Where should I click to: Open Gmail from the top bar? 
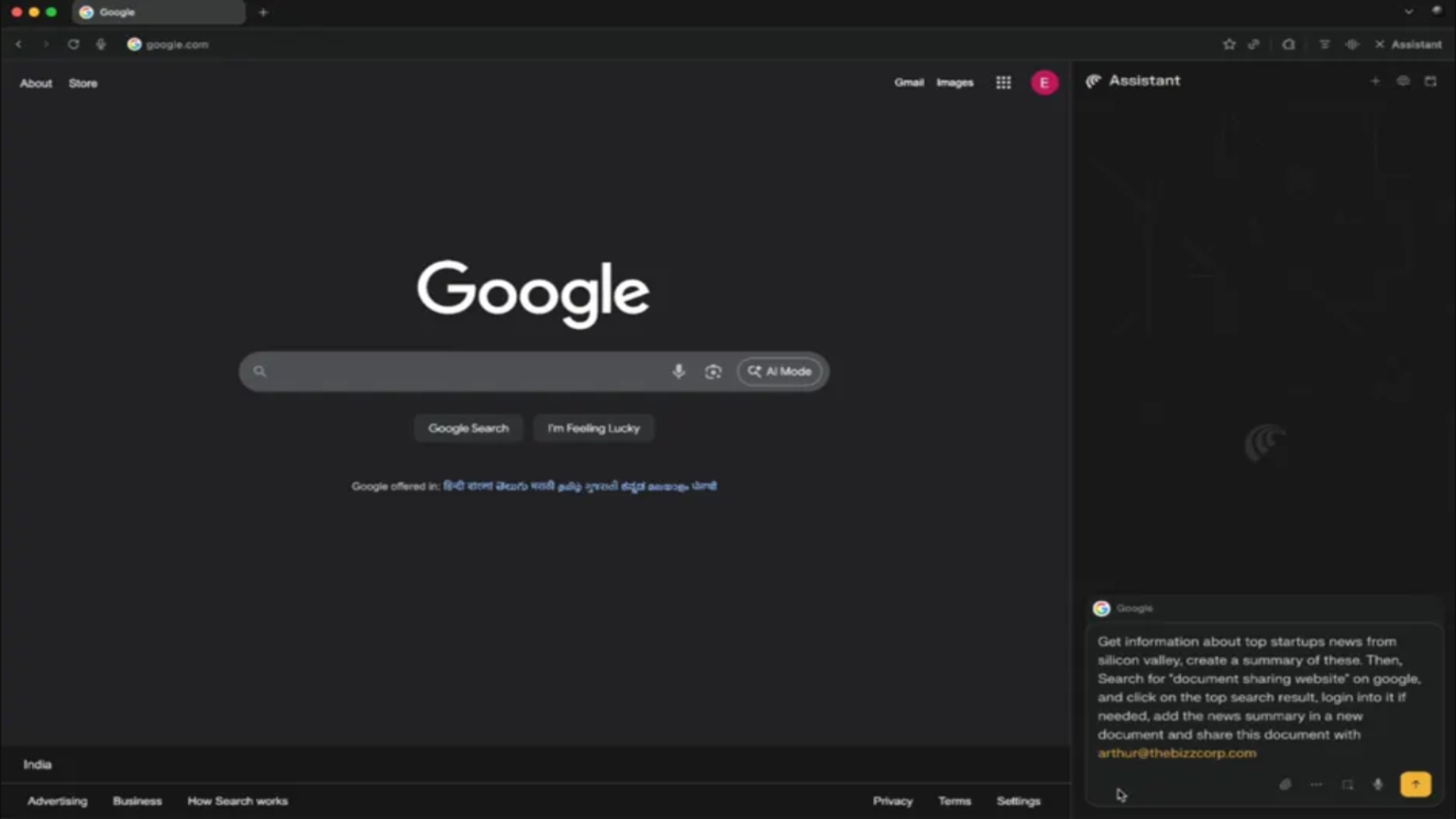(x=909, y=82)
